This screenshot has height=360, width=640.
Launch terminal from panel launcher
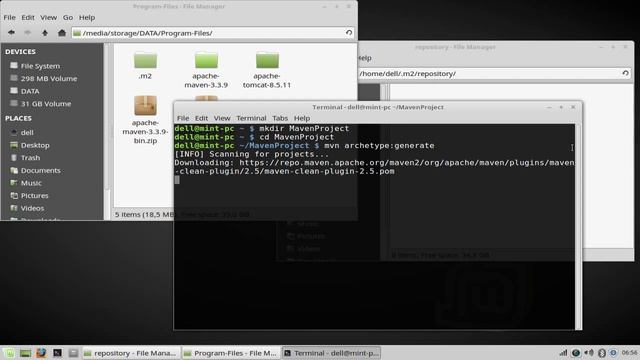(x=57, y=353)
